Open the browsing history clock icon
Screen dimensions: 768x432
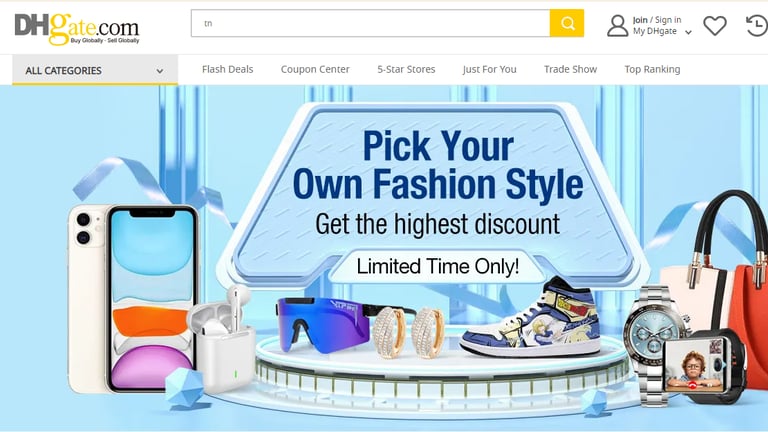click(x=757, y=25)
